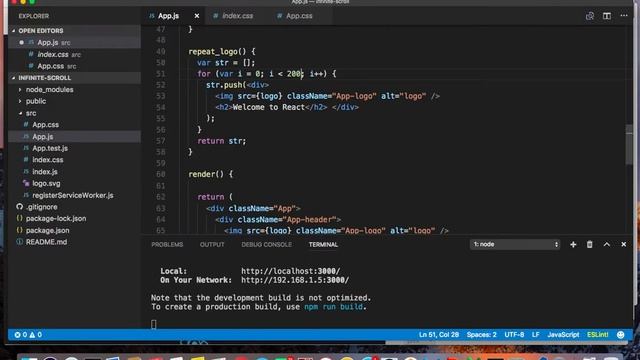Click the terminal cursor prompt
Viewport: 640px width, 360px height.
click(x=153, y=324)
